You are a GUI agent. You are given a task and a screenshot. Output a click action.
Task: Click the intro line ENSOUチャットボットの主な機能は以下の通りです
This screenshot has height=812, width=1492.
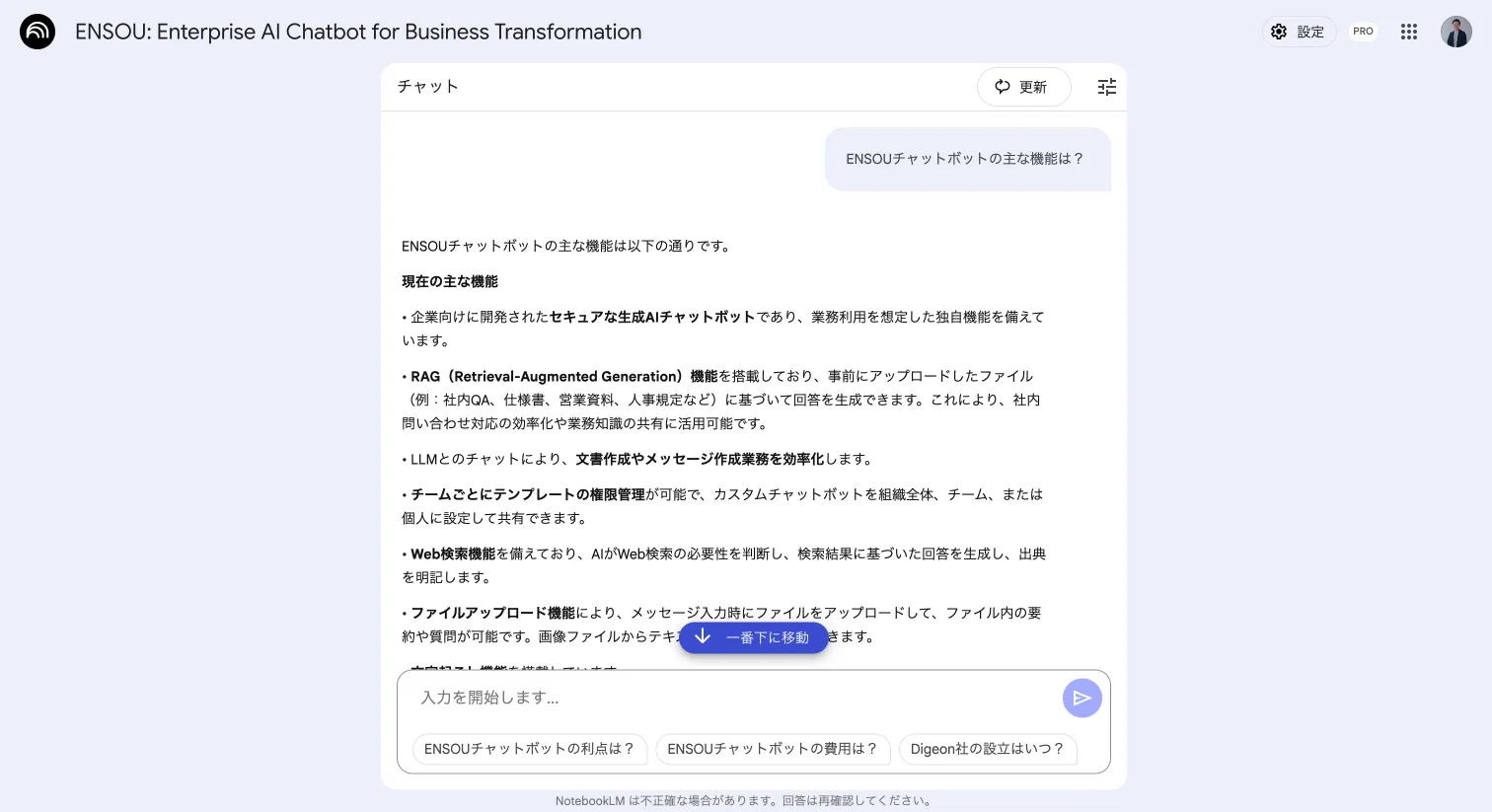567,246
